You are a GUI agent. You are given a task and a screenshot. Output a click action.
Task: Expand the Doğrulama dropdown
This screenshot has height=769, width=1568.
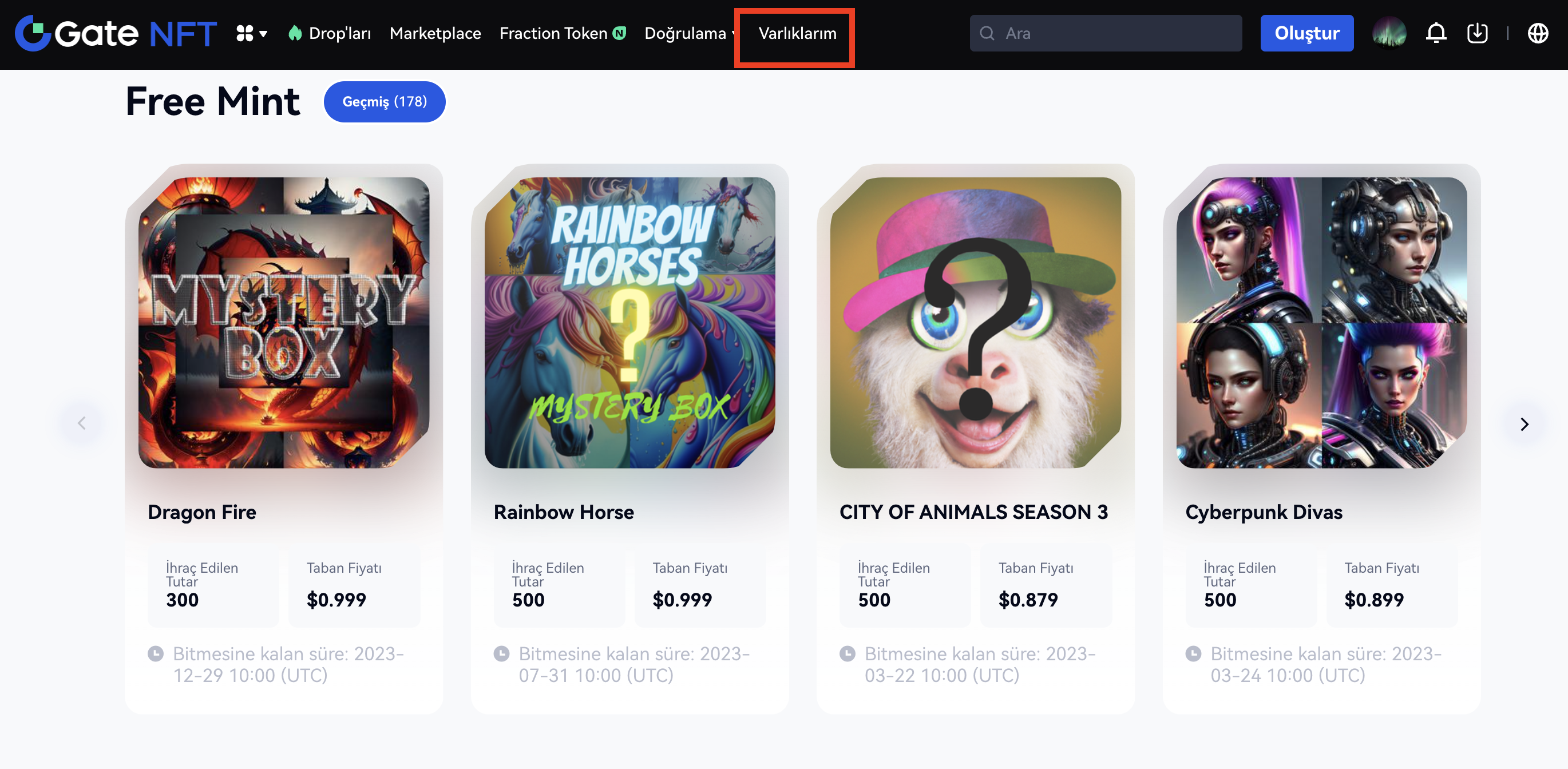[x=688, y=33]
